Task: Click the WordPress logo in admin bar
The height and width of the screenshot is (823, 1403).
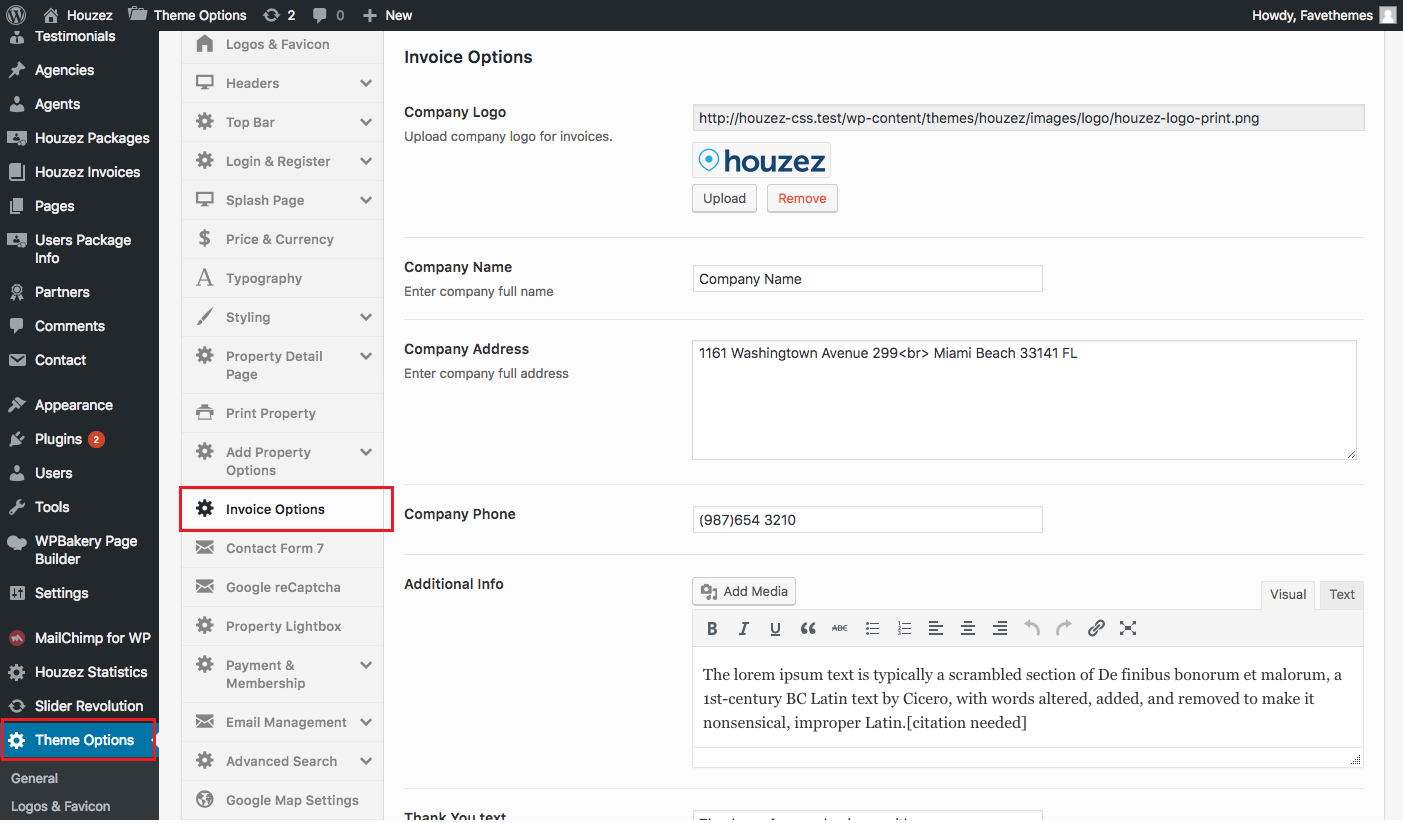Action: (x=16, y=15)
